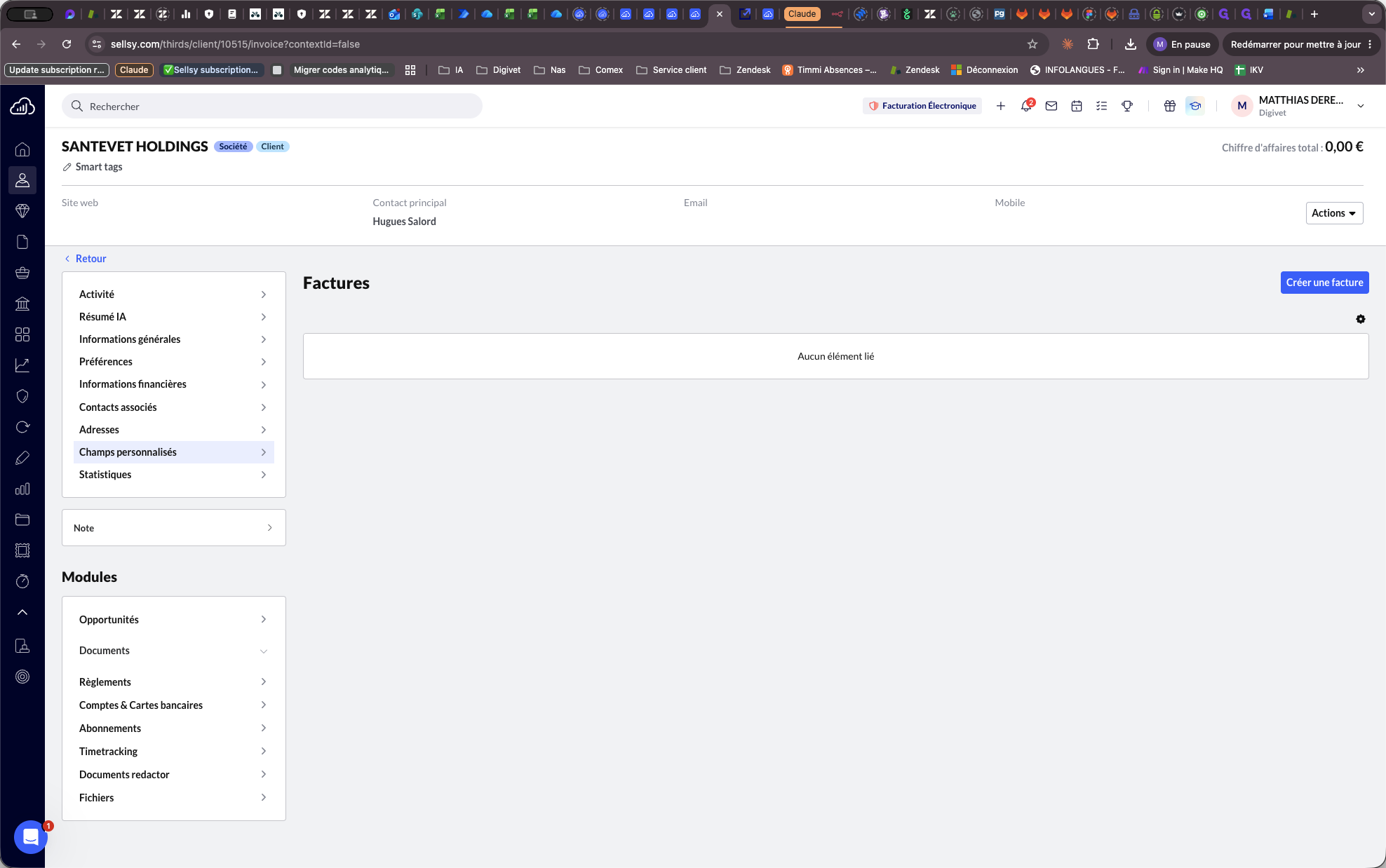Open the bank icon in sidebar
Viewport: 1386px width, 868px height.
[22, 304]
